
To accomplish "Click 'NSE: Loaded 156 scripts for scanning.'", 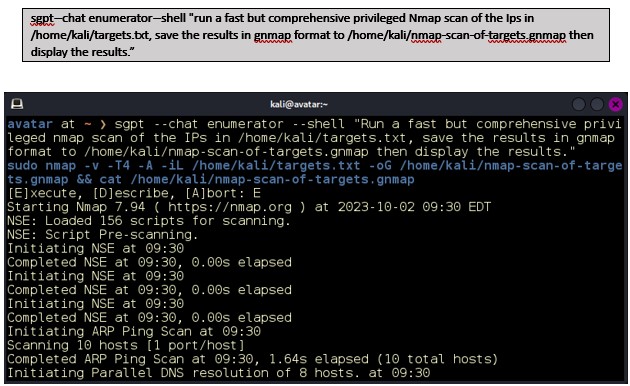I will (x=149, y=221).
